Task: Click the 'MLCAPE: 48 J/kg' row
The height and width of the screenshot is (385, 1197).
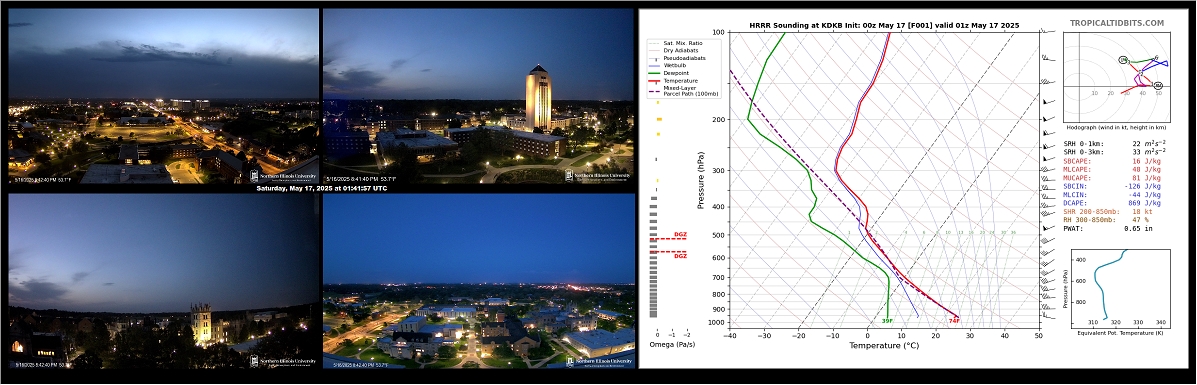Action: 1113,170
